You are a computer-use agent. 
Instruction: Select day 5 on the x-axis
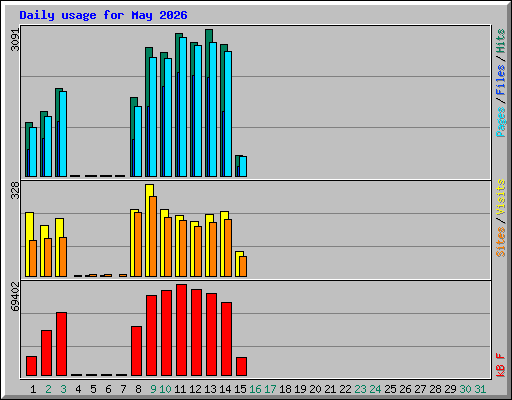[x=93, y=389]
